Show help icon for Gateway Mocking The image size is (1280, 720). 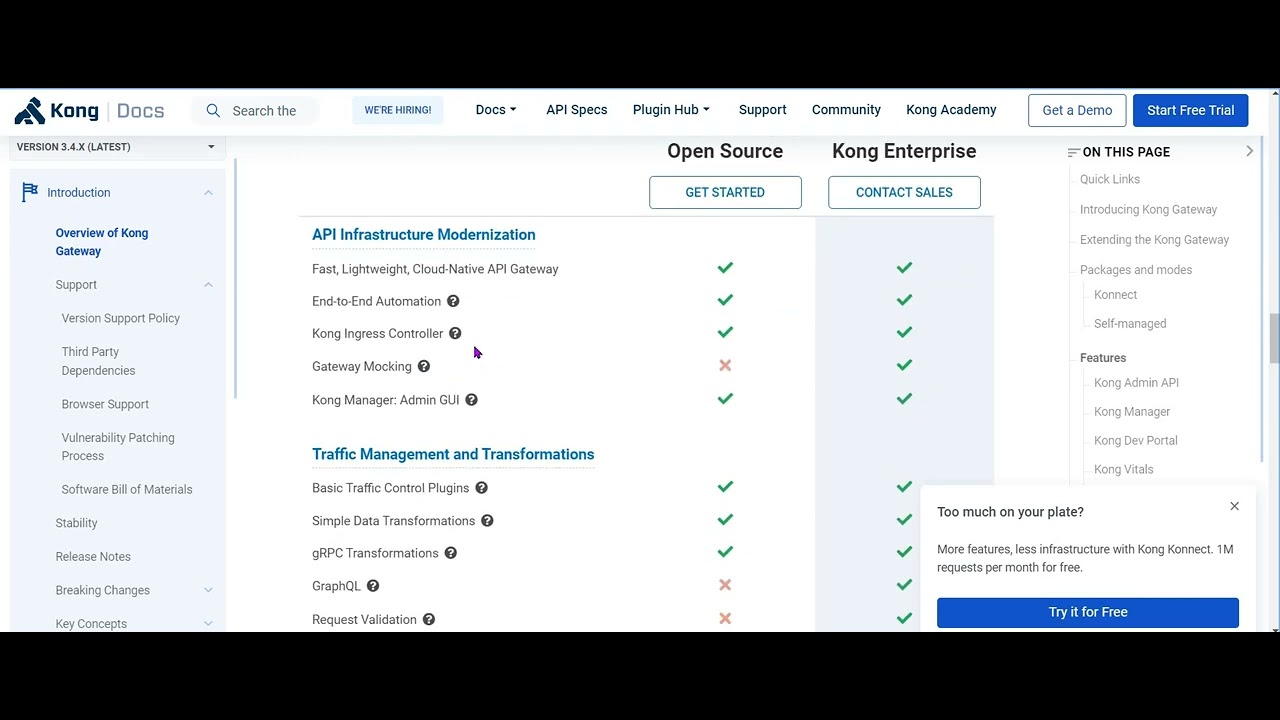(x=424, y=367)
